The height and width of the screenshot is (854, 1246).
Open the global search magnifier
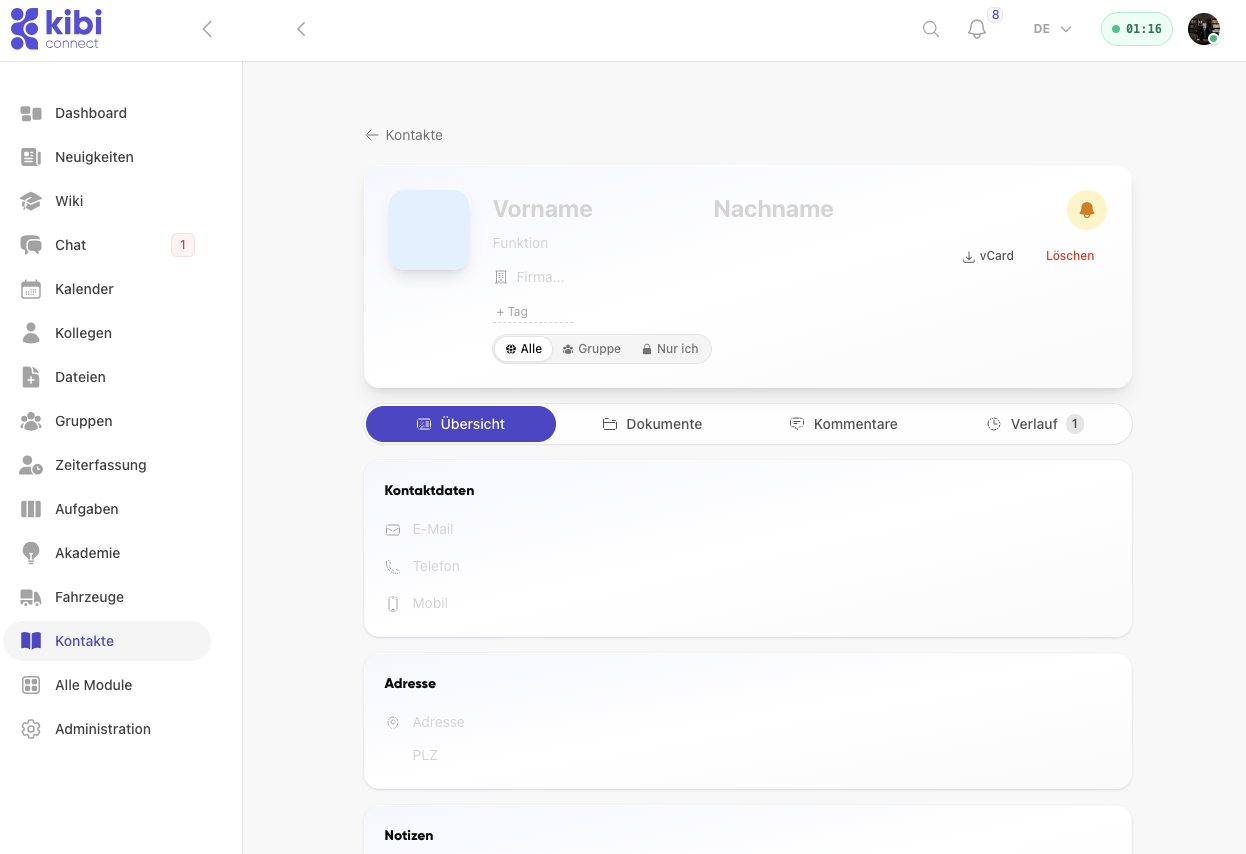pos(930,29)
